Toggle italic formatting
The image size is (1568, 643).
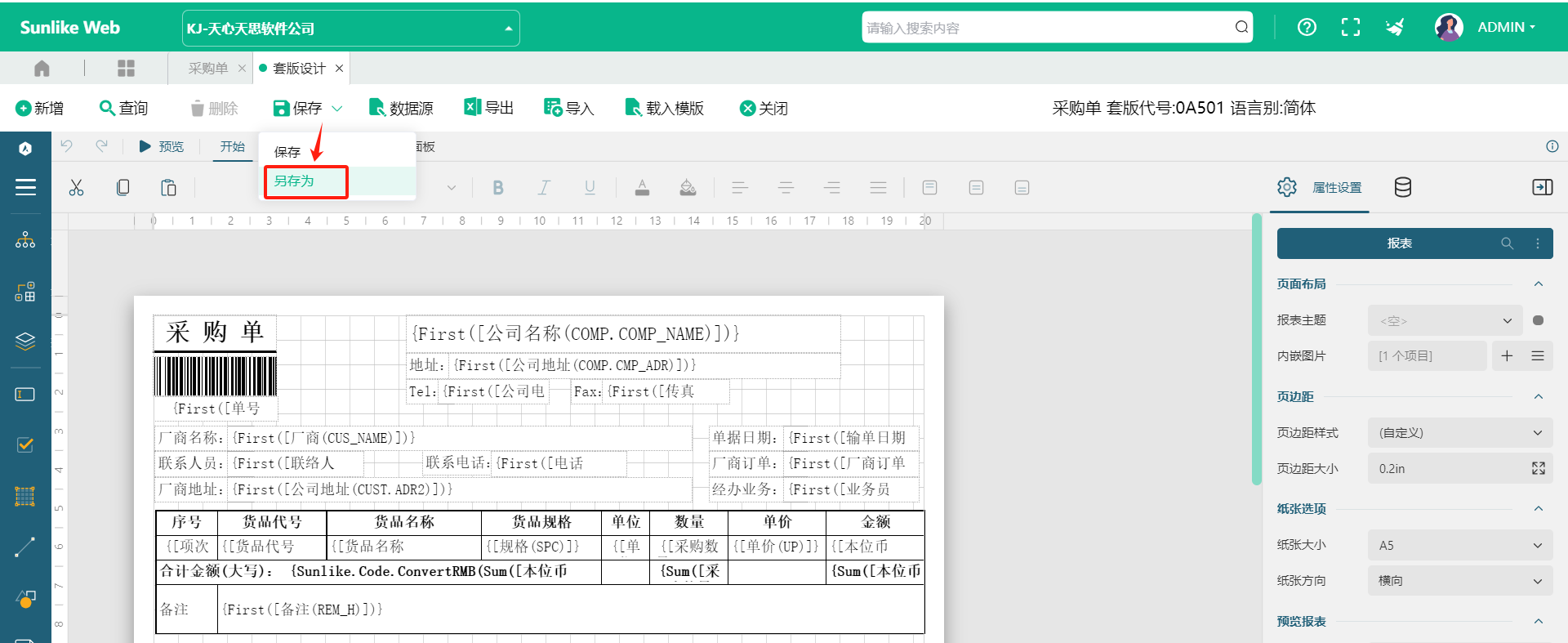(x=544, y=188)
